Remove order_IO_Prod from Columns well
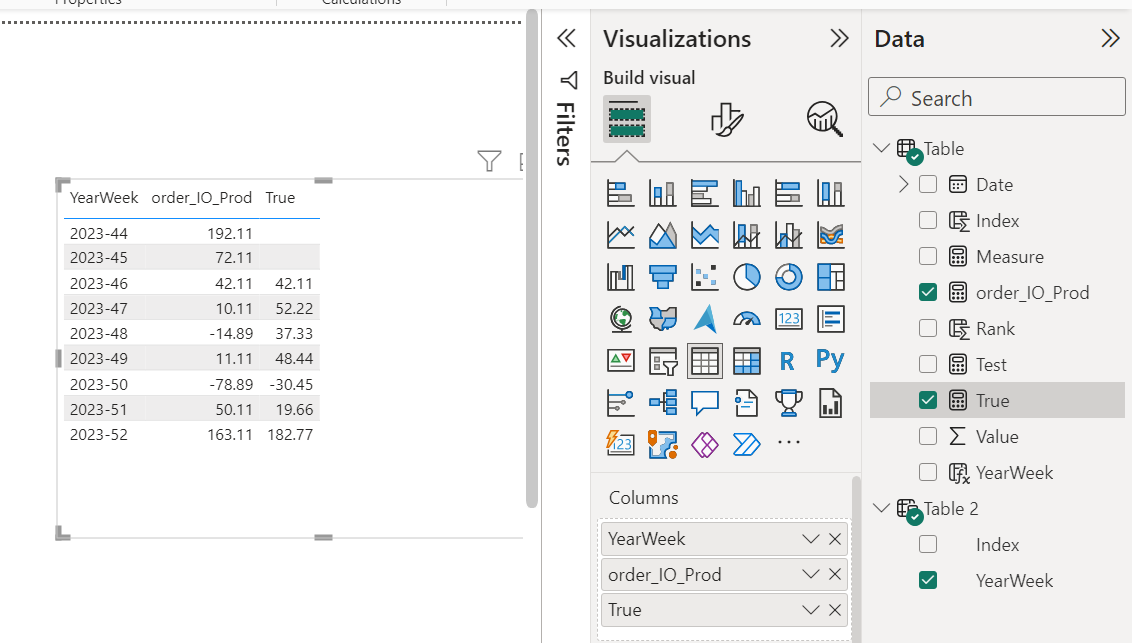The image size is (1132, 643). [835, 574]
